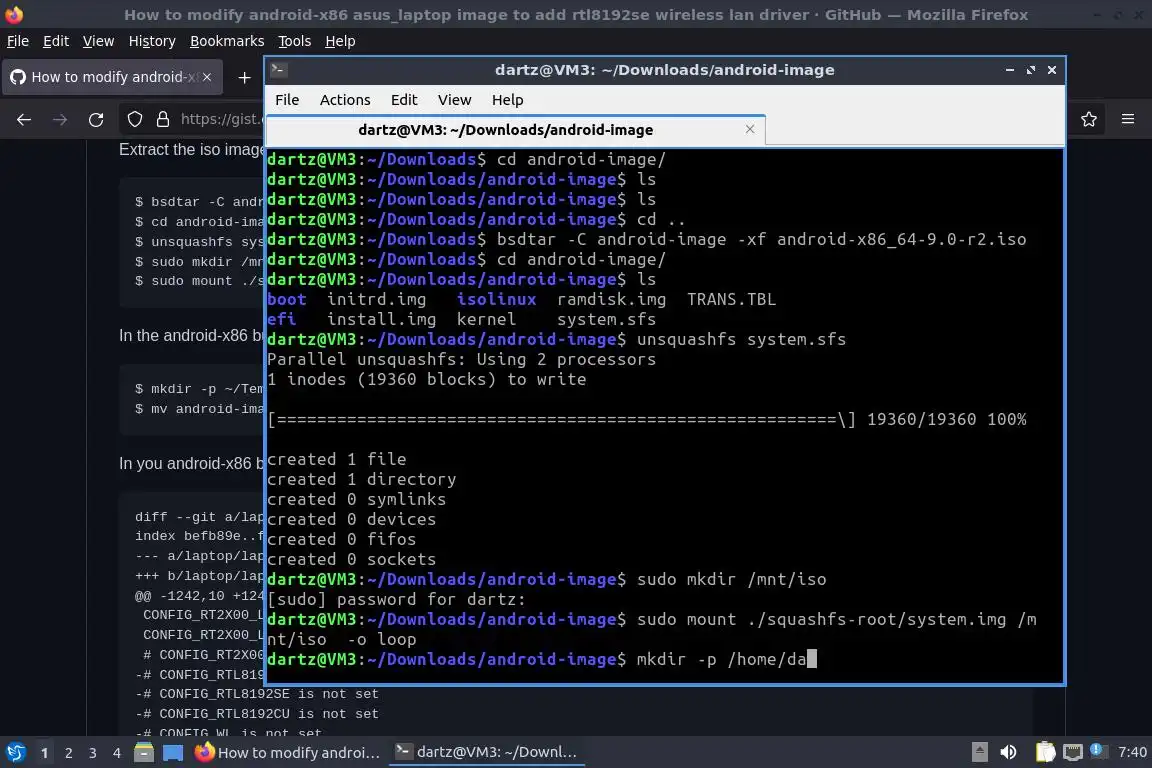Screen dimensions: 1152x768
Task: Open terminal File menu
Action: (x=287, y=100)
